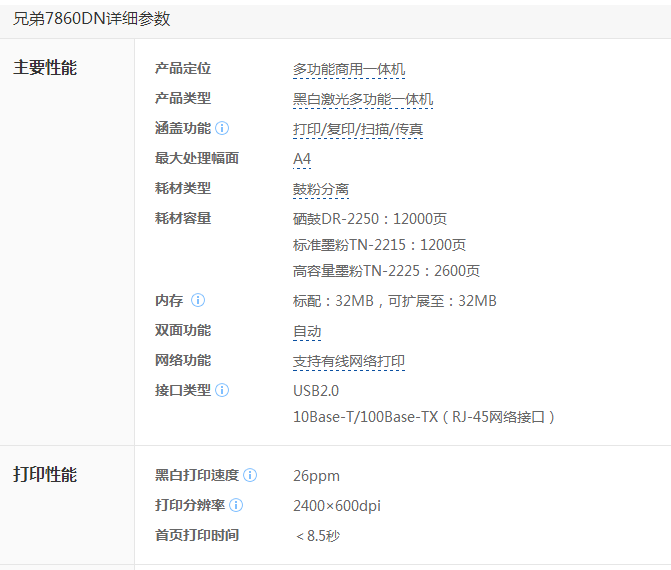Screen dimensions: 671x570
Task: Click the 26ppm print speed value
Action: pos(316,476)
